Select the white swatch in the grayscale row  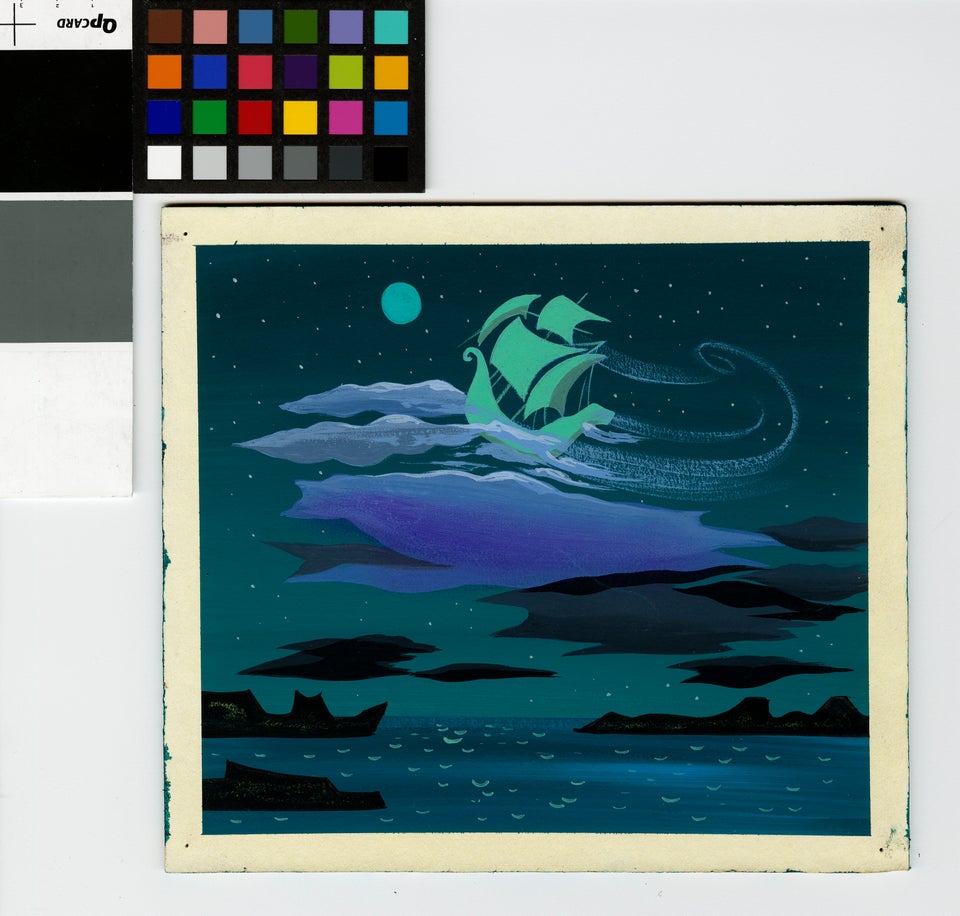(165, 162)
